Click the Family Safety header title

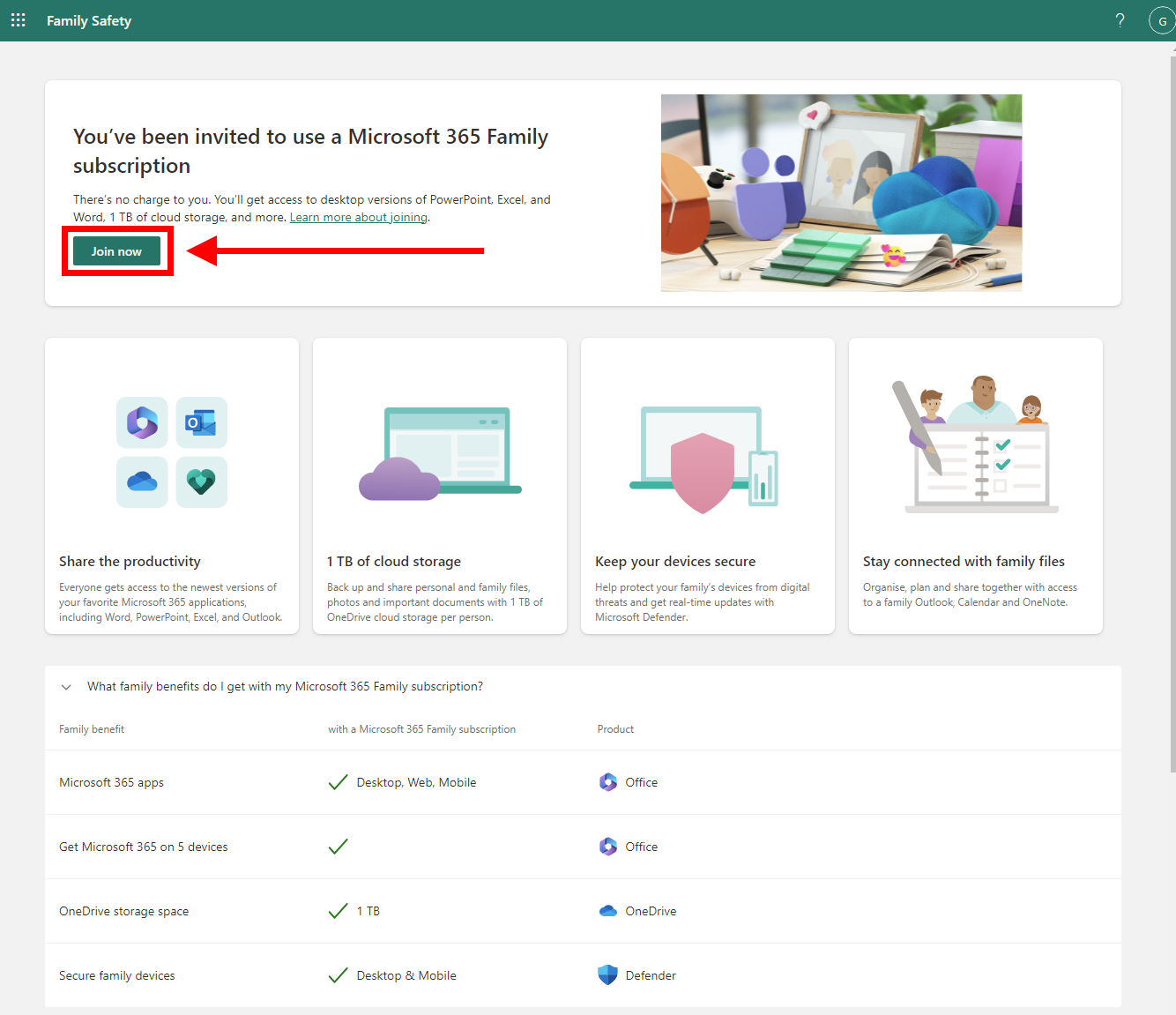(x=89, y=20)
